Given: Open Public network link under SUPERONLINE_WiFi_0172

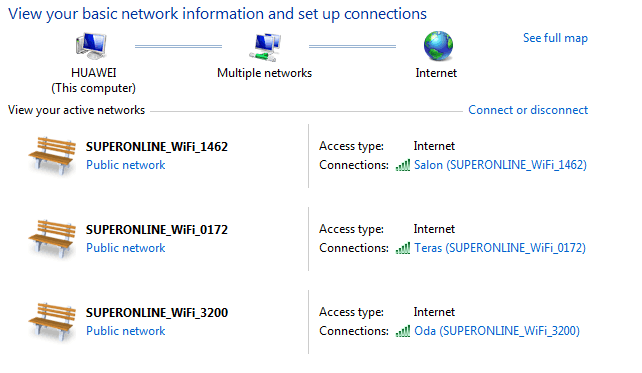Looking at the screenshot, I should tap(126, 248).
